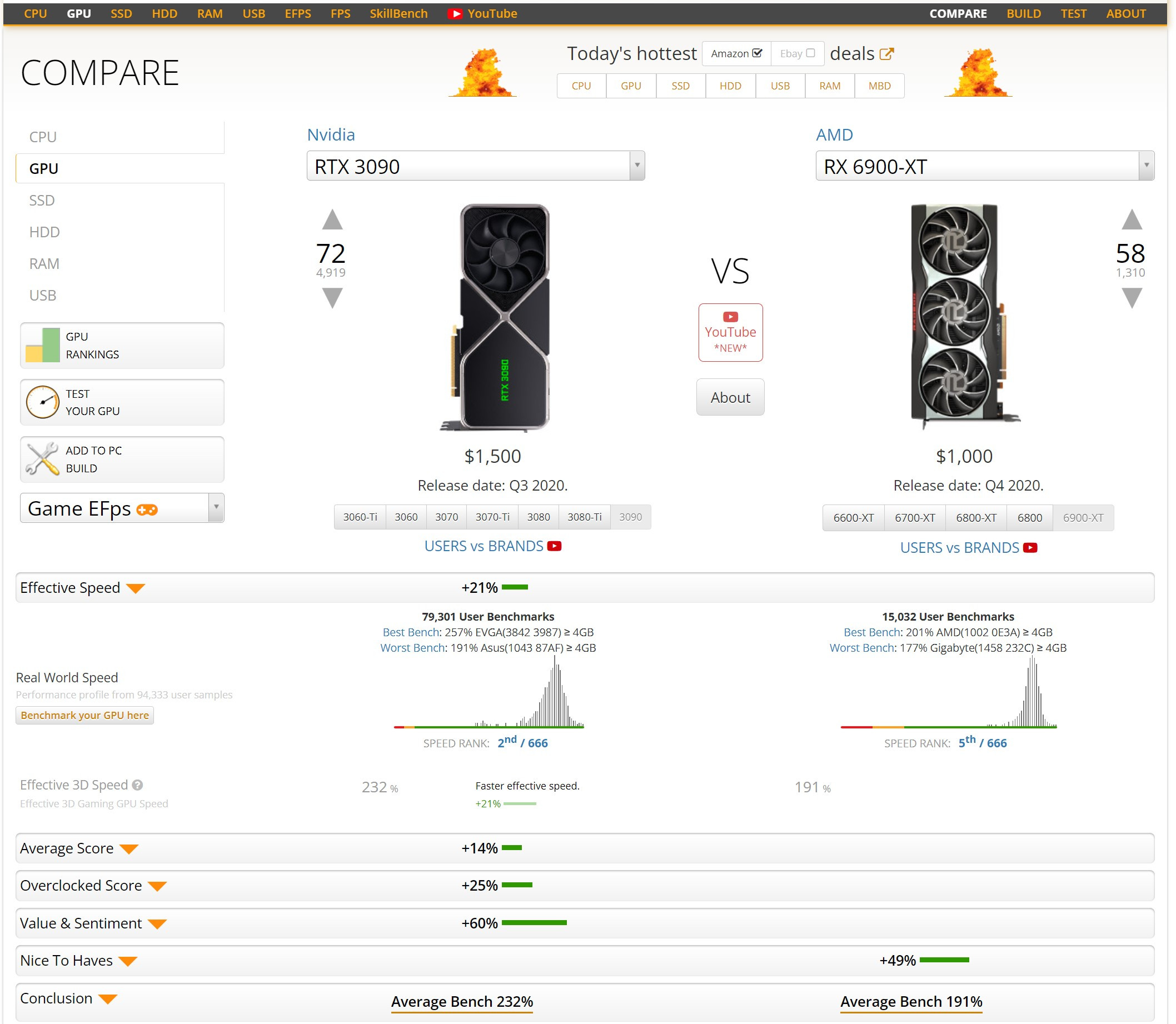Expand the Game EFps dropdown
The height and width of the screenshot is (1024, 1176).
(x=122, y=508)
